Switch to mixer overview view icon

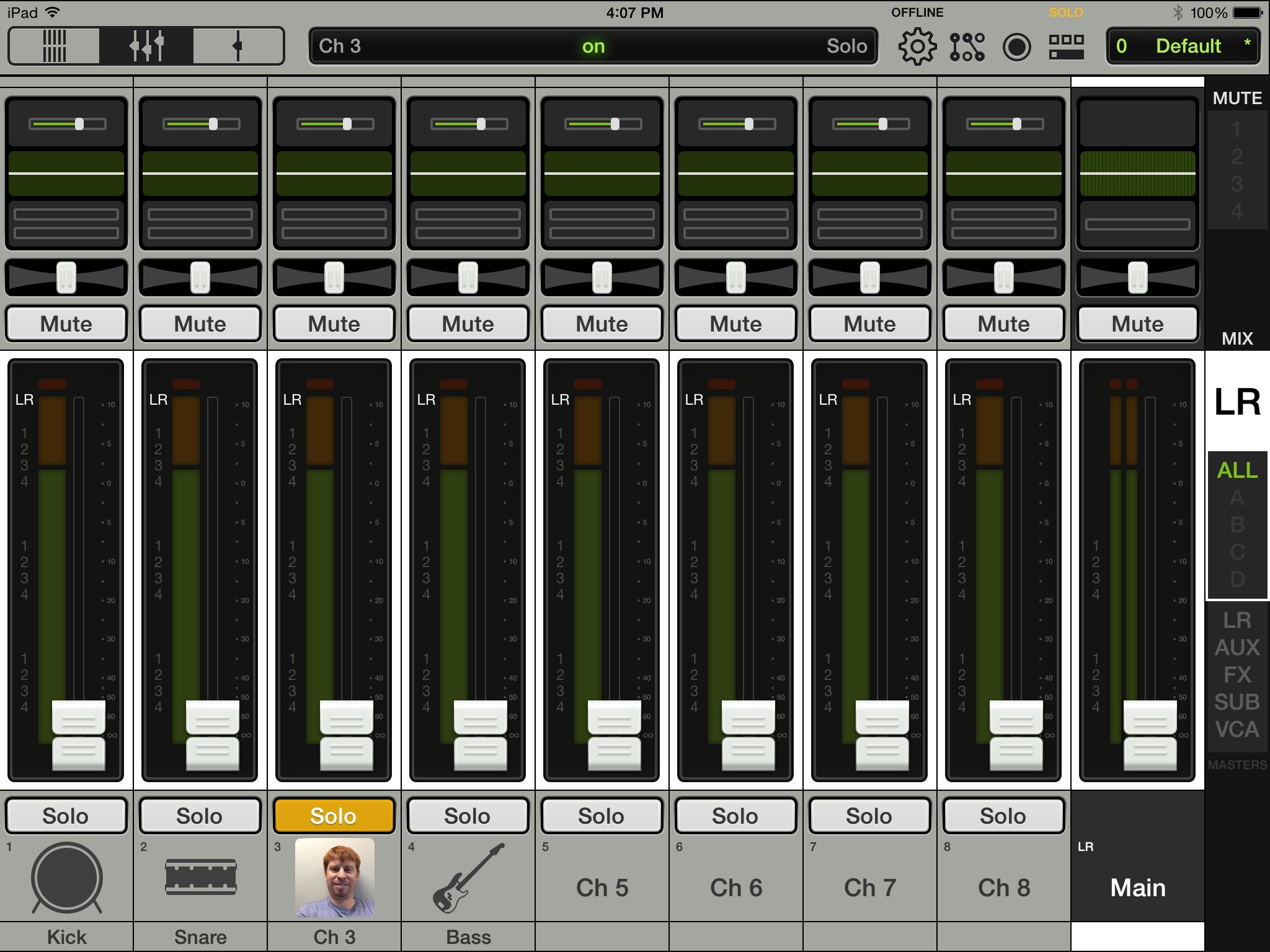54,46
